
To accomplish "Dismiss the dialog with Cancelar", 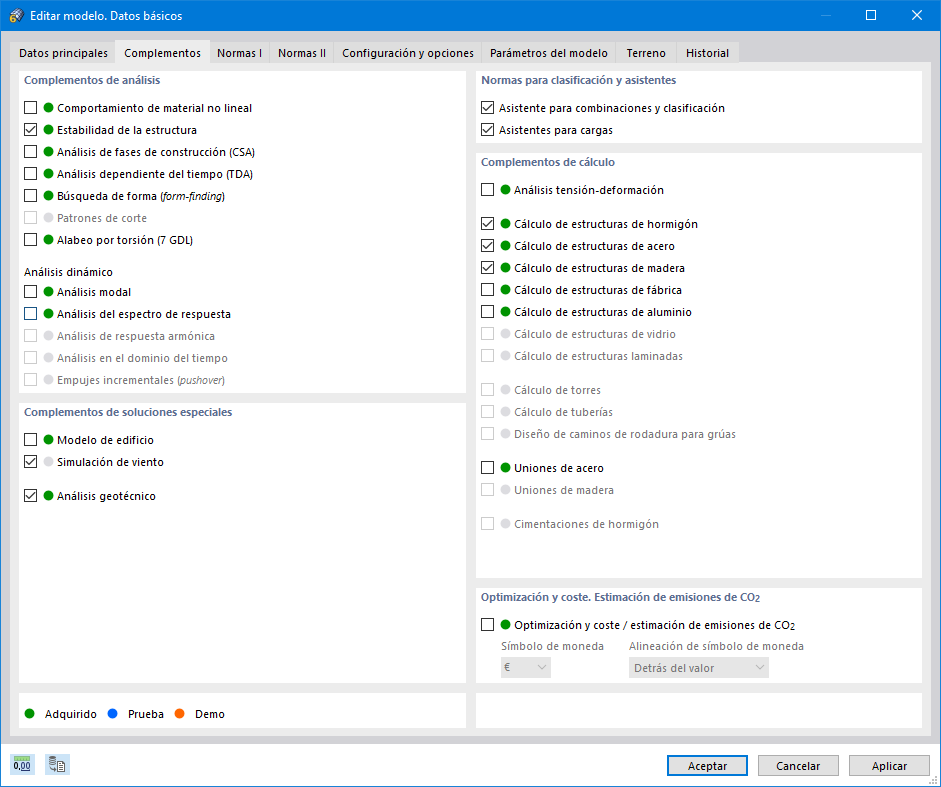I will (x=798, y=764).
